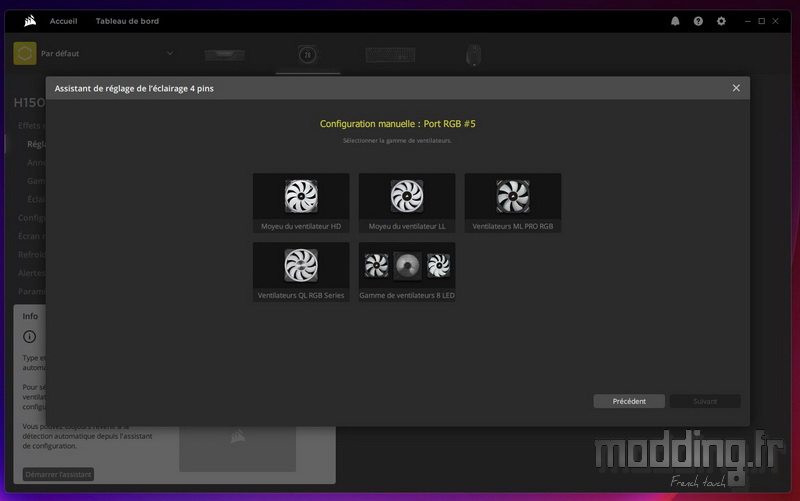Open the Accueil tab
The height and width of the screenshot is (501, 800).
point(63,21)
